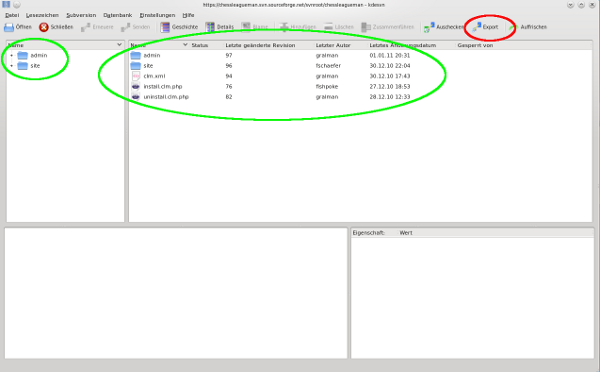600x372 pixels.
Task: Toggle sort arrow on Name column
Action: point(185,45)
